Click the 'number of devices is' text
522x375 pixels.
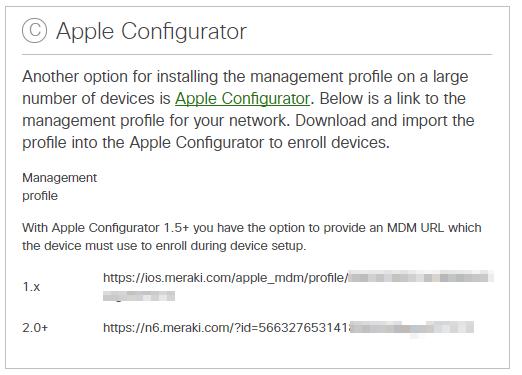point(96,99)
